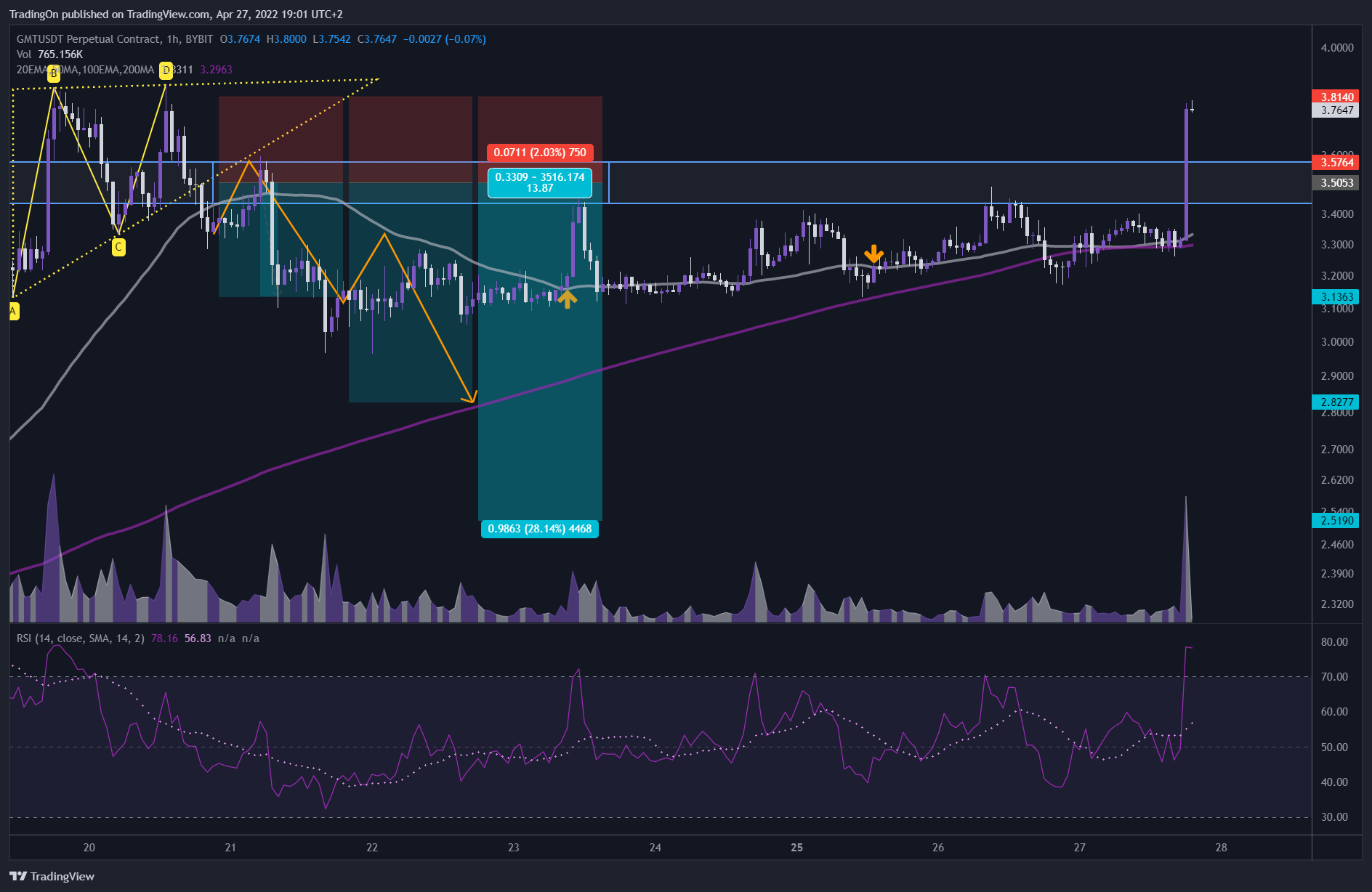Image resolution: width=1372 pixels, height=892 pixels.
Task: Open the RSI (14, close, SMA, 14, 2) legend
Action: tap(81, 638)
